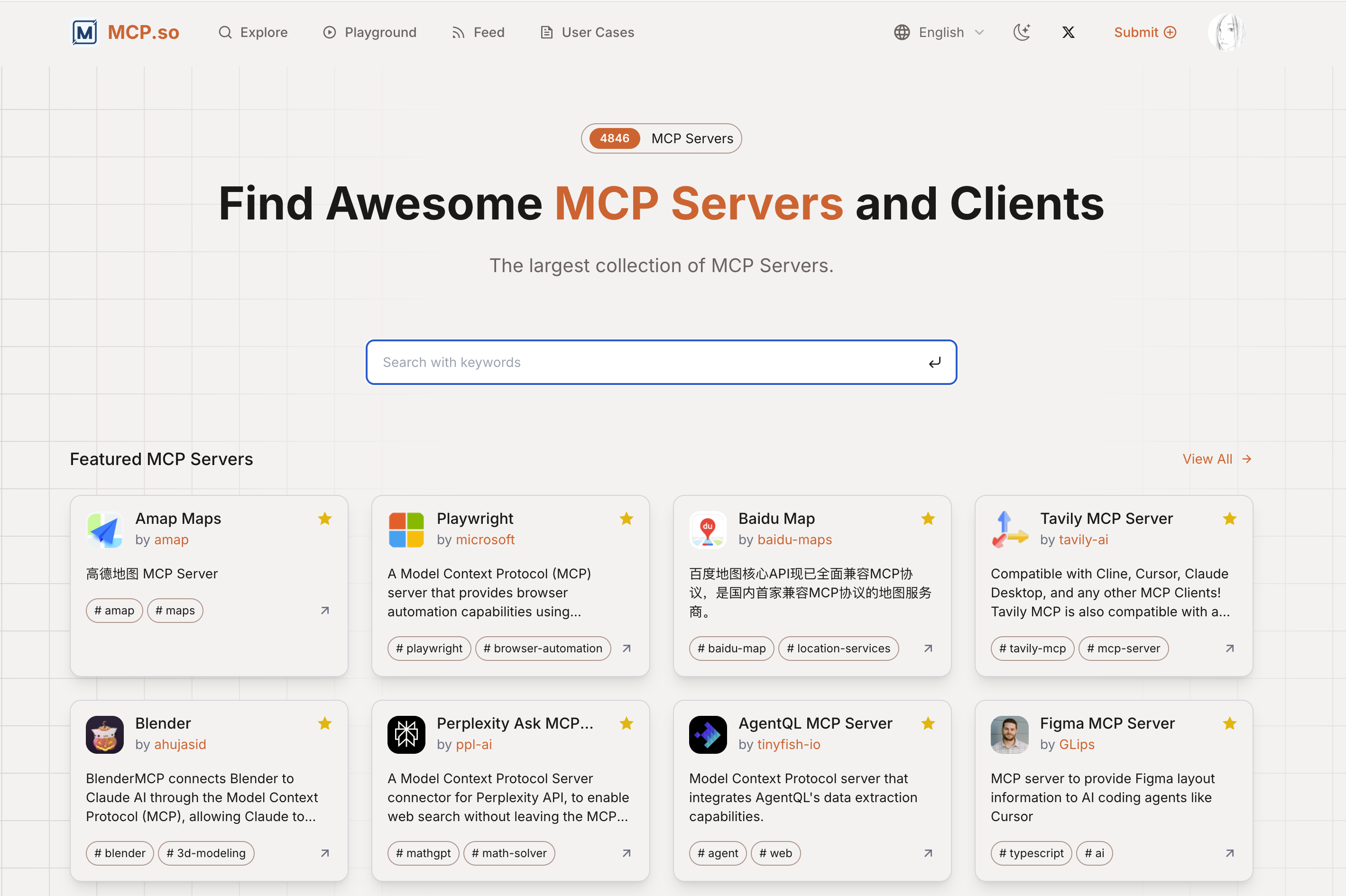Open the tavily-ai author link
1346x896 pixels.
click(x=1083, y=539)
